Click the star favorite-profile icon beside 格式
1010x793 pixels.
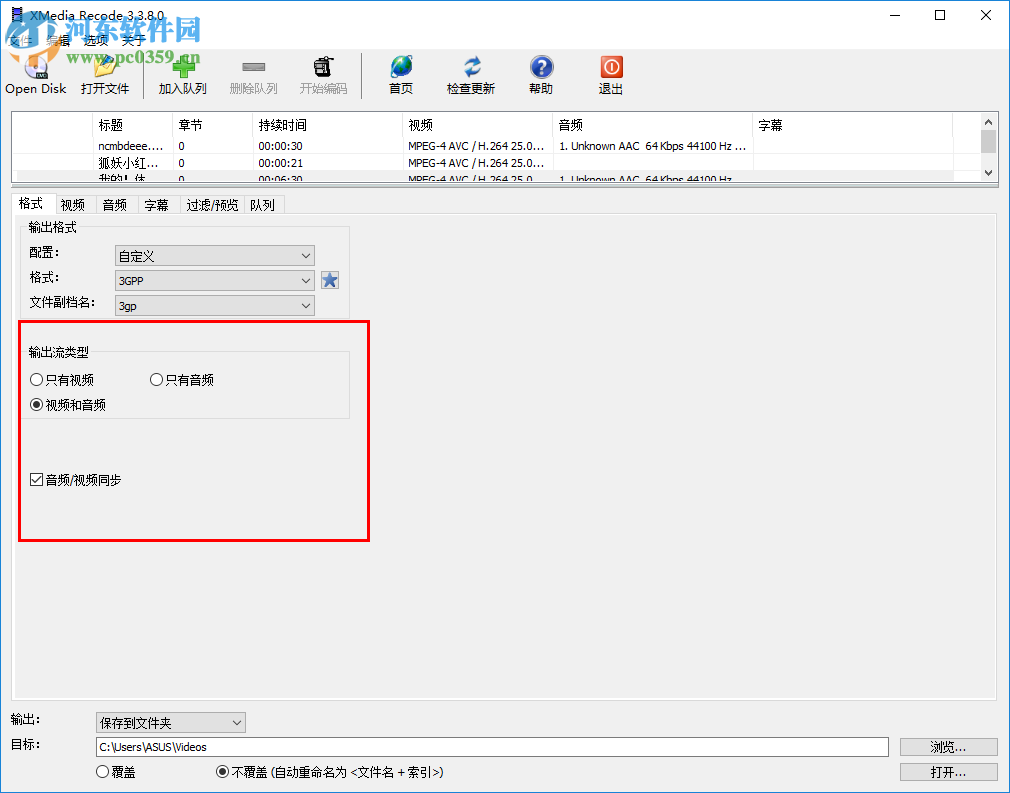tap(330, 280)
